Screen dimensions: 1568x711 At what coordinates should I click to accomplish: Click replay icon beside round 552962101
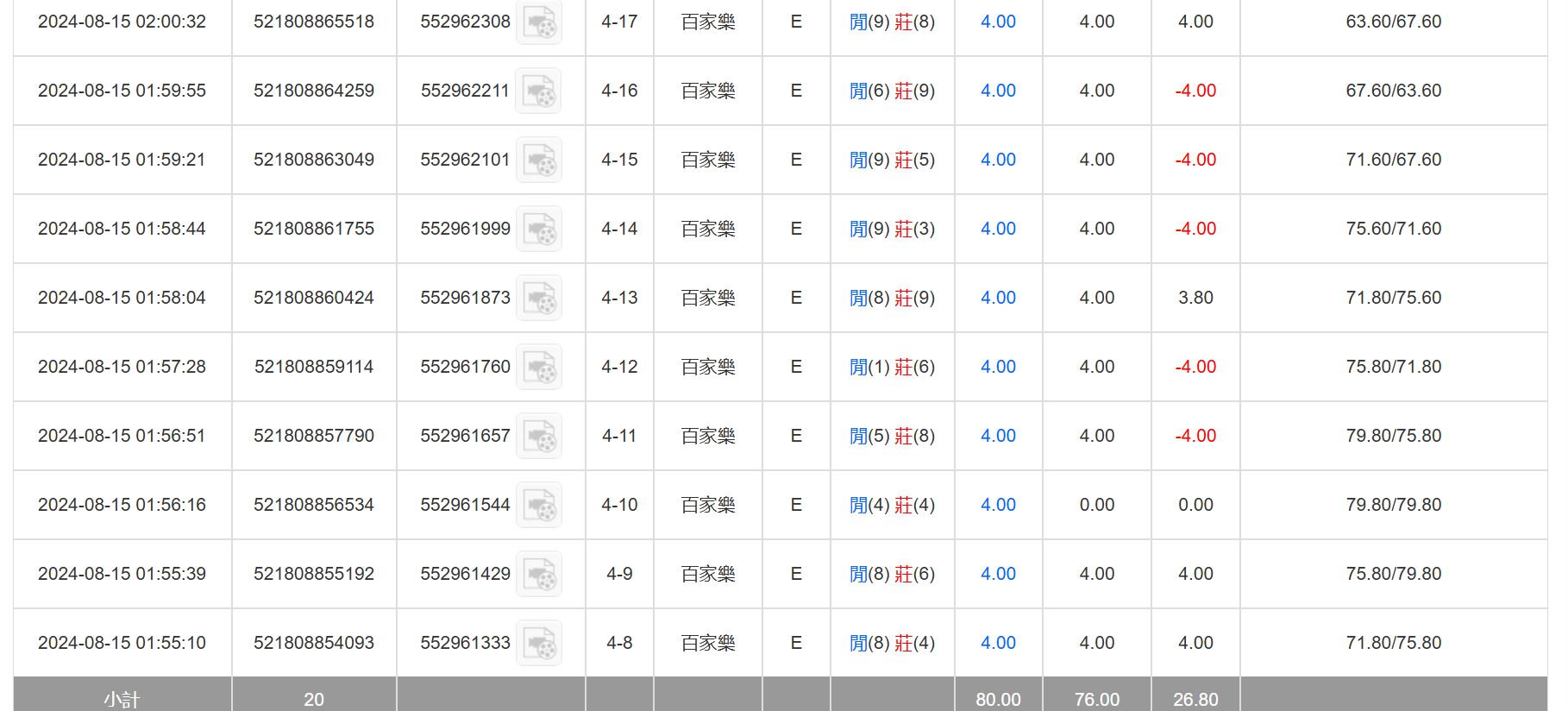tap(539, 160)
